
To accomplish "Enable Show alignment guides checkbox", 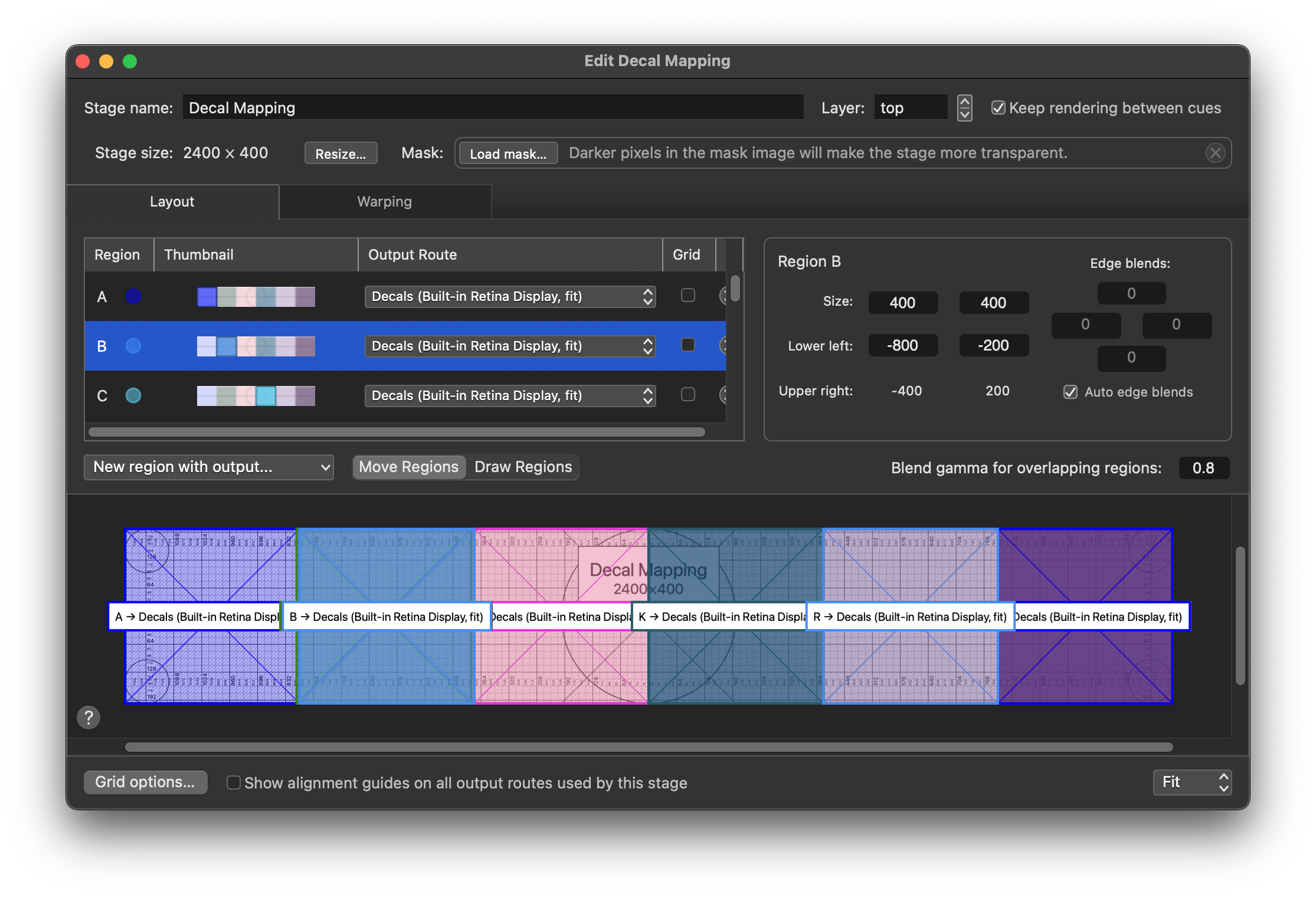I will [234, 783].
